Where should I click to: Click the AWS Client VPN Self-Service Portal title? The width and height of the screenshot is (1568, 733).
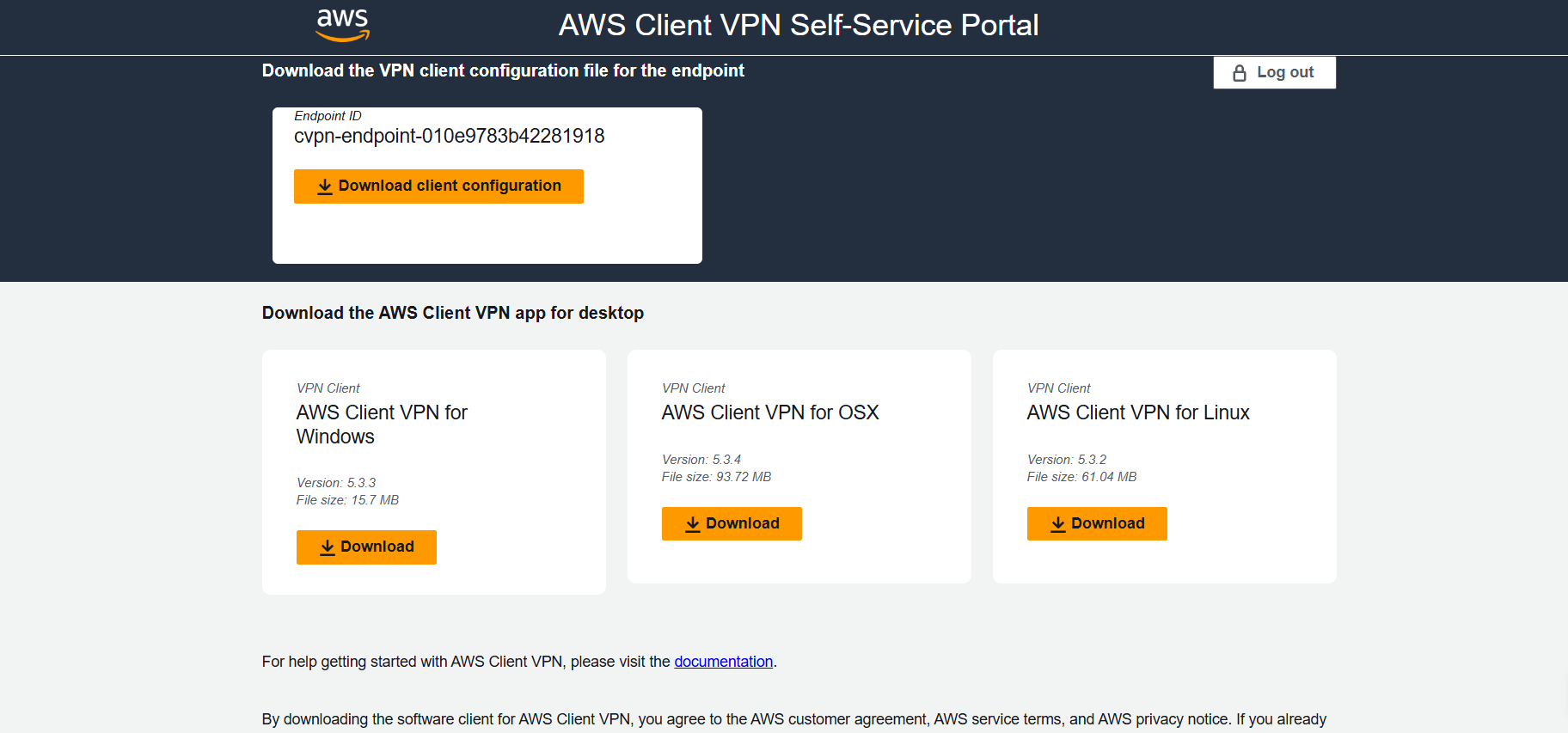point(799,25)
